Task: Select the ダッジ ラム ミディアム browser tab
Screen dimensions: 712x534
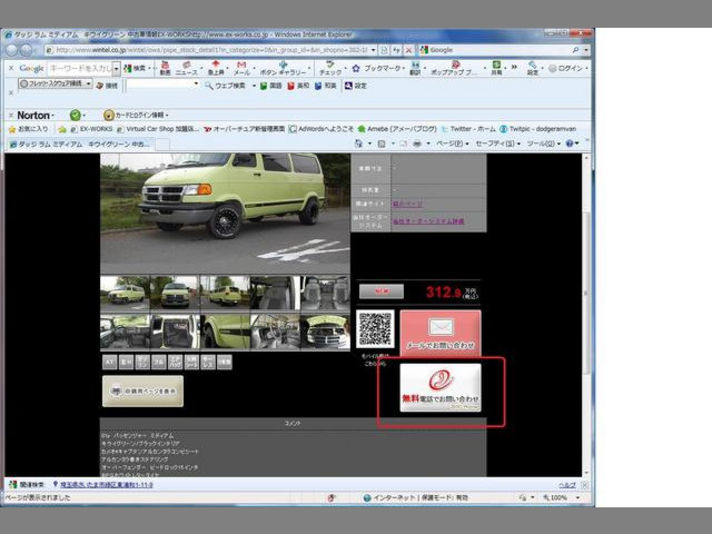Action: (x=82, y=144)
